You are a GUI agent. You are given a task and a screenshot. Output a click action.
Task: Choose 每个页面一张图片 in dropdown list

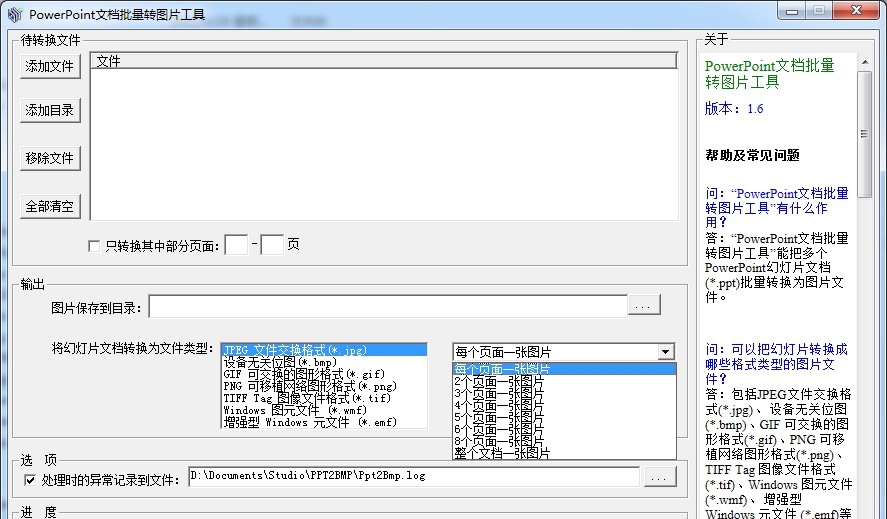pyautogui.click(x=564, y=369)
